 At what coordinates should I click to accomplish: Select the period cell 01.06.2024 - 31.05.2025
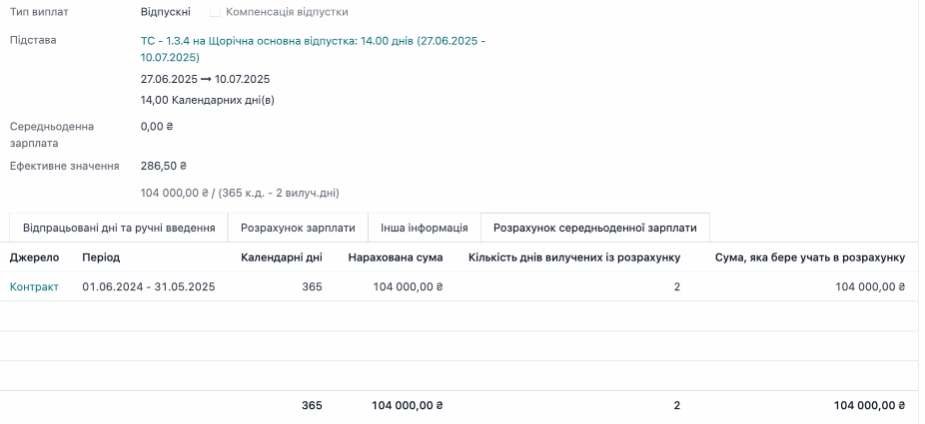(x=148, y=287)
